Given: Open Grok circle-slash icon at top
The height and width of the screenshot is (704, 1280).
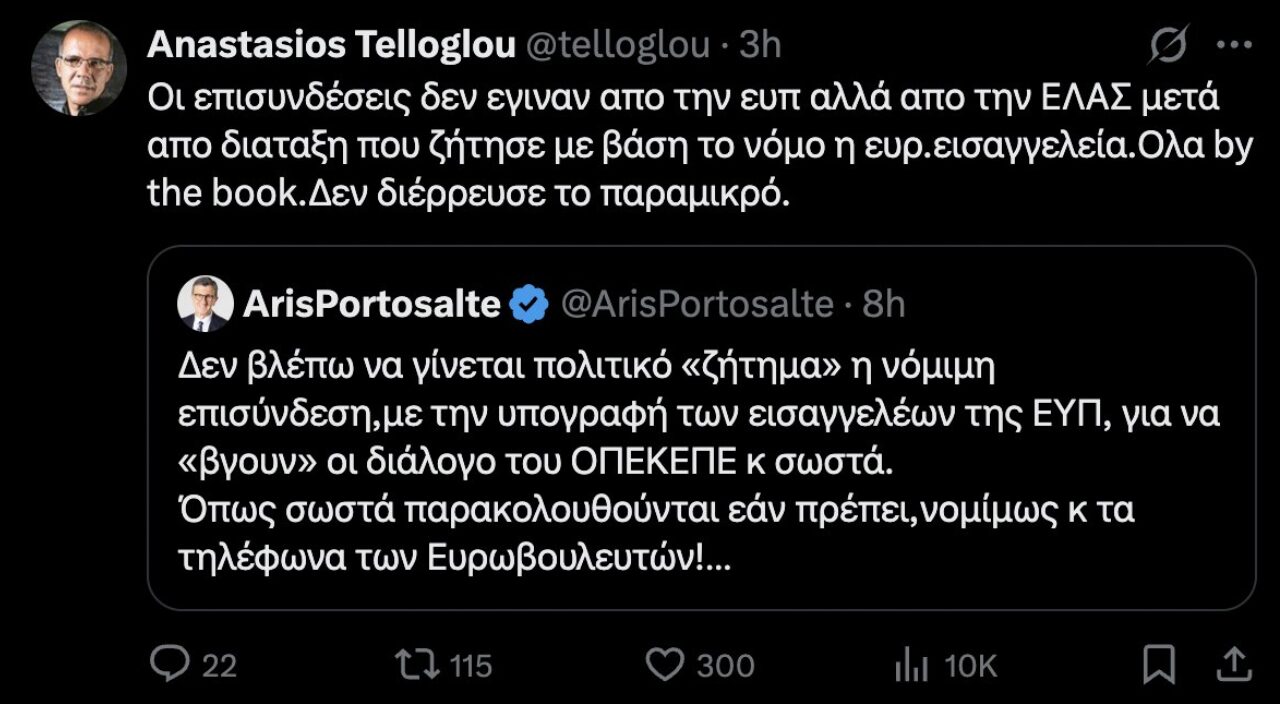Looking at the screenshot, I should point(1168,46).
